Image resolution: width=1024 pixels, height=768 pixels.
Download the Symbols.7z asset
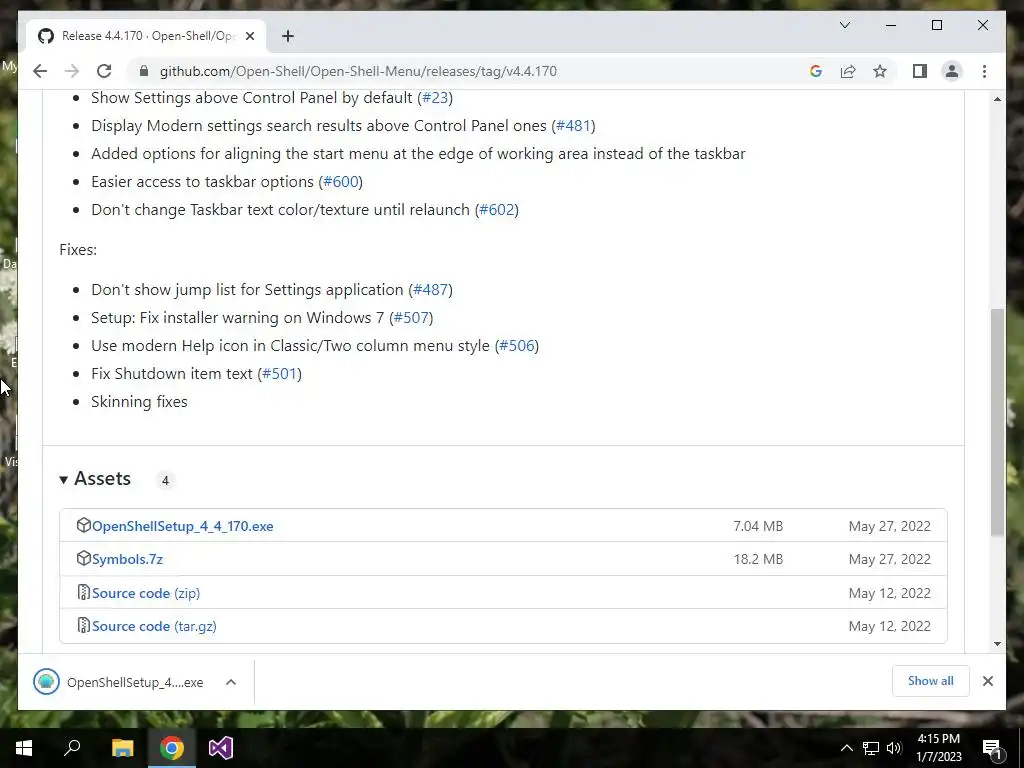127,560
